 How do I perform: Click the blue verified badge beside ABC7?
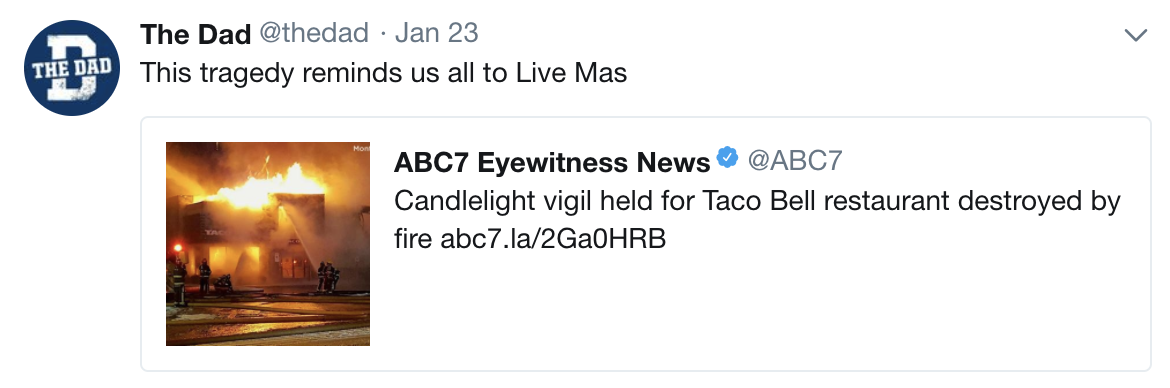click(728, 158)
